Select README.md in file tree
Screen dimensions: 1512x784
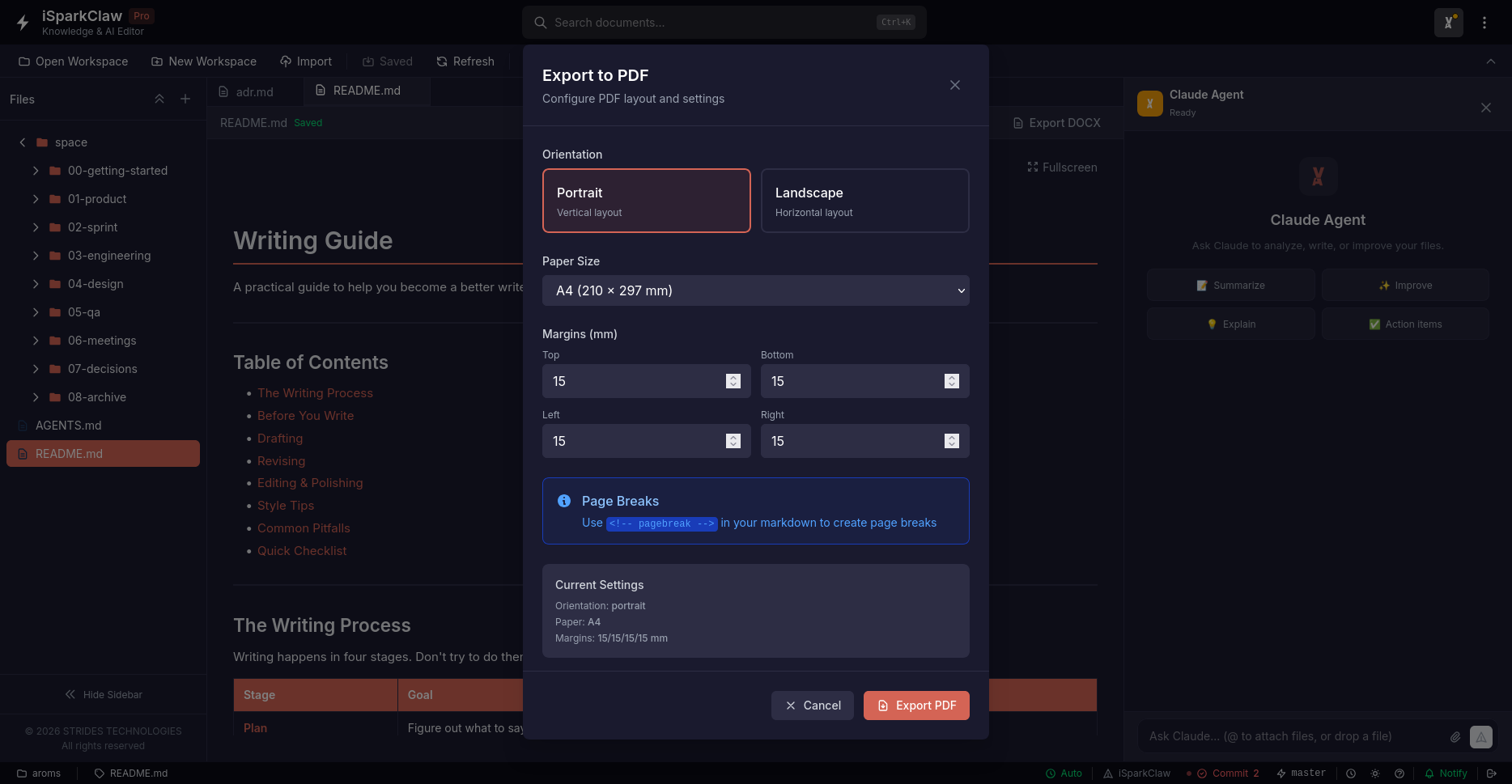(x=103, y=454)
